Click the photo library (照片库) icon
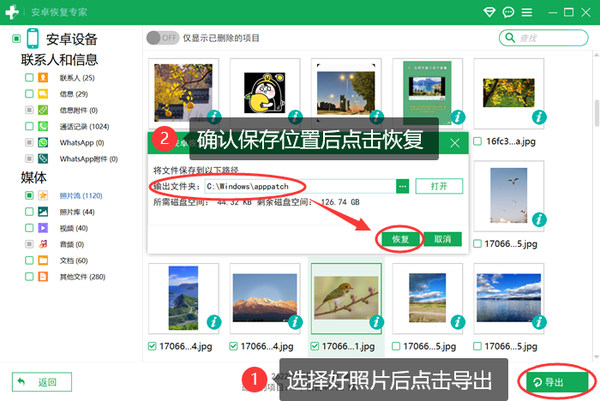 [43, 212]
